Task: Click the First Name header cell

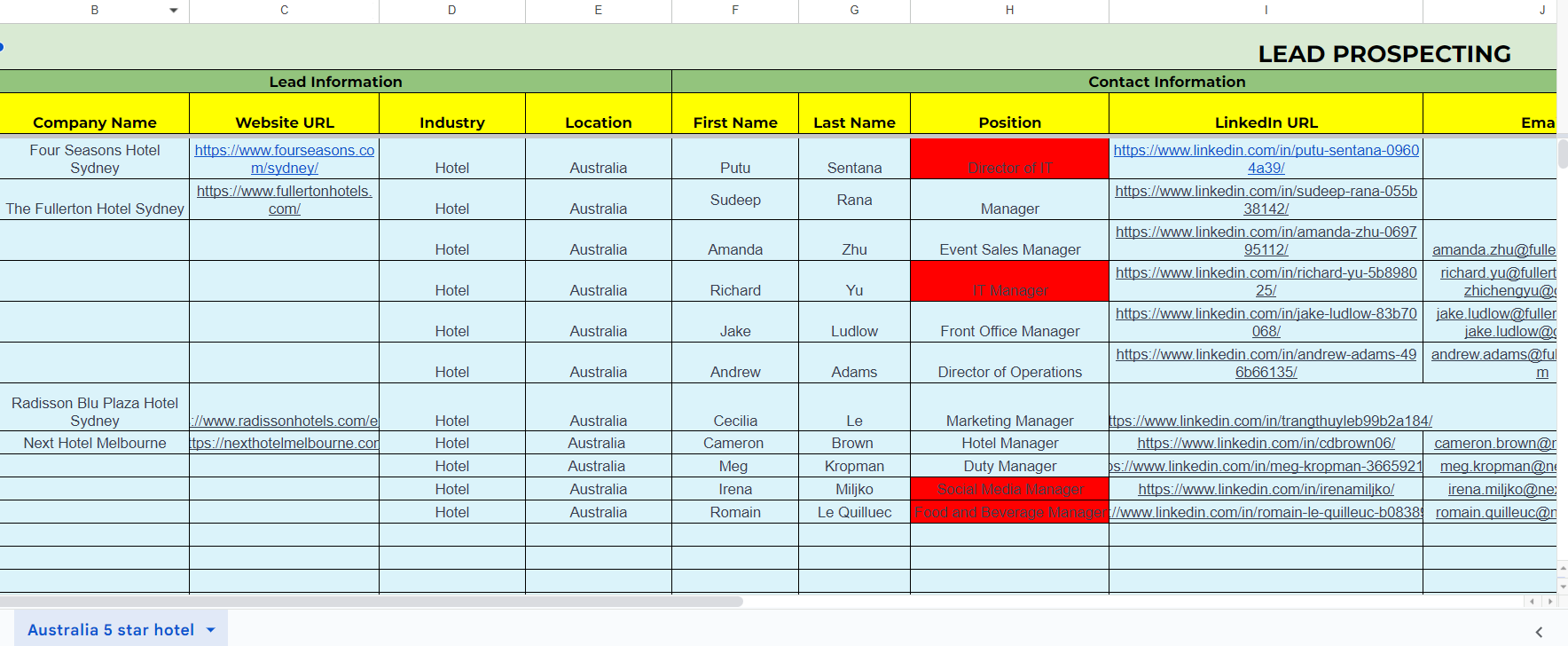Action: (735, 114)
